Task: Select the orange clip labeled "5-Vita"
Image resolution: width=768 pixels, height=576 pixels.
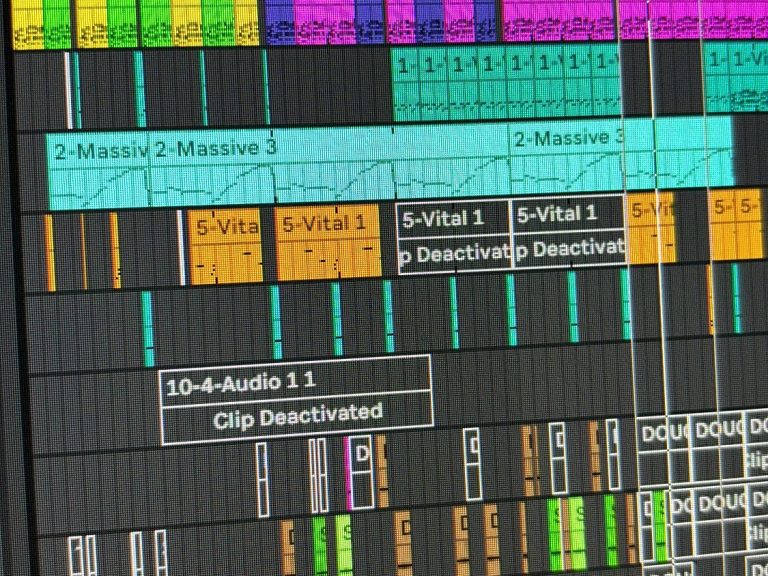Action: click(225, 247)
